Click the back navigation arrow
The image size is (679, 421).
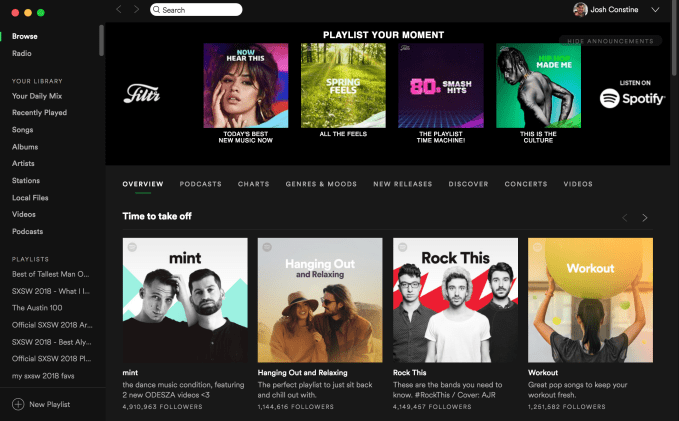119,9
